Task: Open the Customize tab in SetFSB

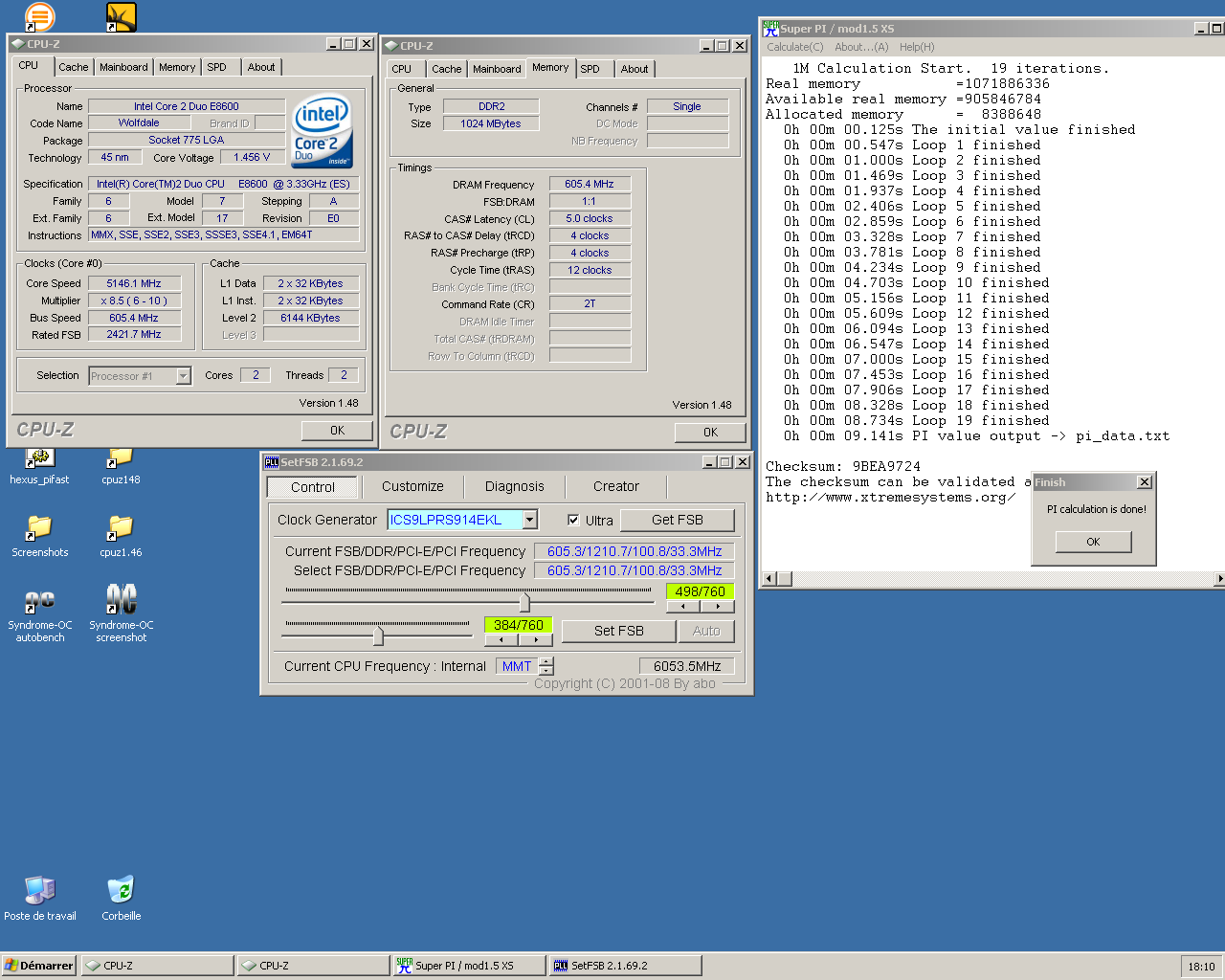Action: pyautogui.click(x=412, y=486)
